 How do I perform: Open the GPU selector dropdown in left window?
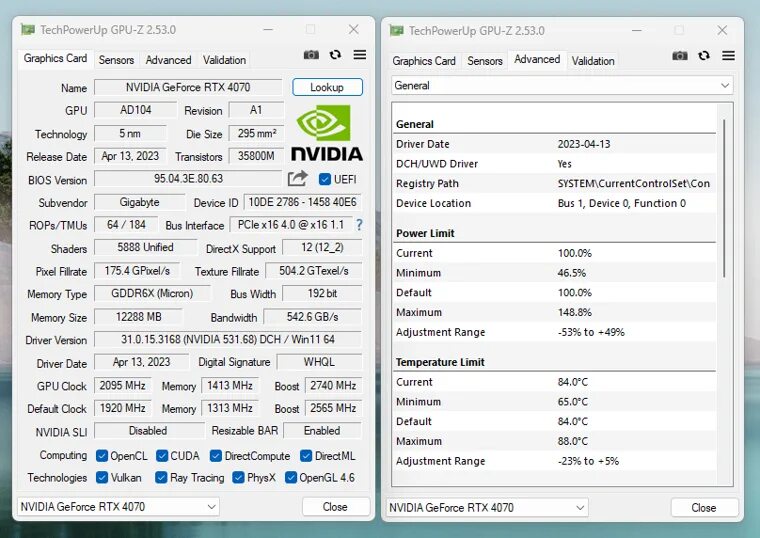[x=118, y=507]
